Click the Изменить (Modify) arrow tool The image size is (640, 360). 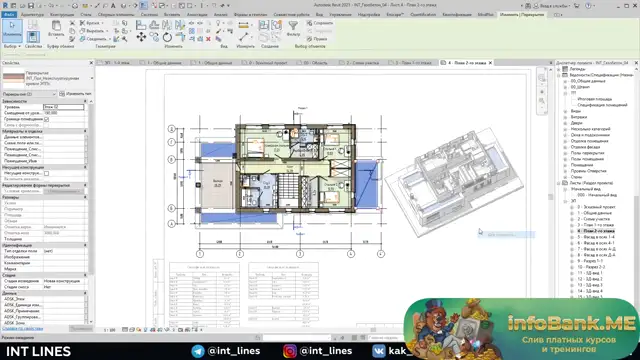point(12,29)
